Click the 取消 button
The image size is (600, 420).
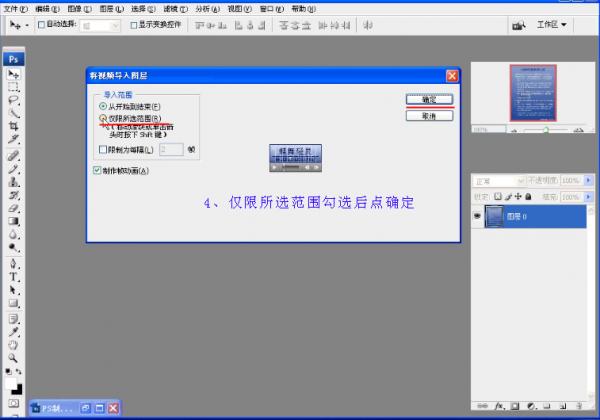pos(429,116)
